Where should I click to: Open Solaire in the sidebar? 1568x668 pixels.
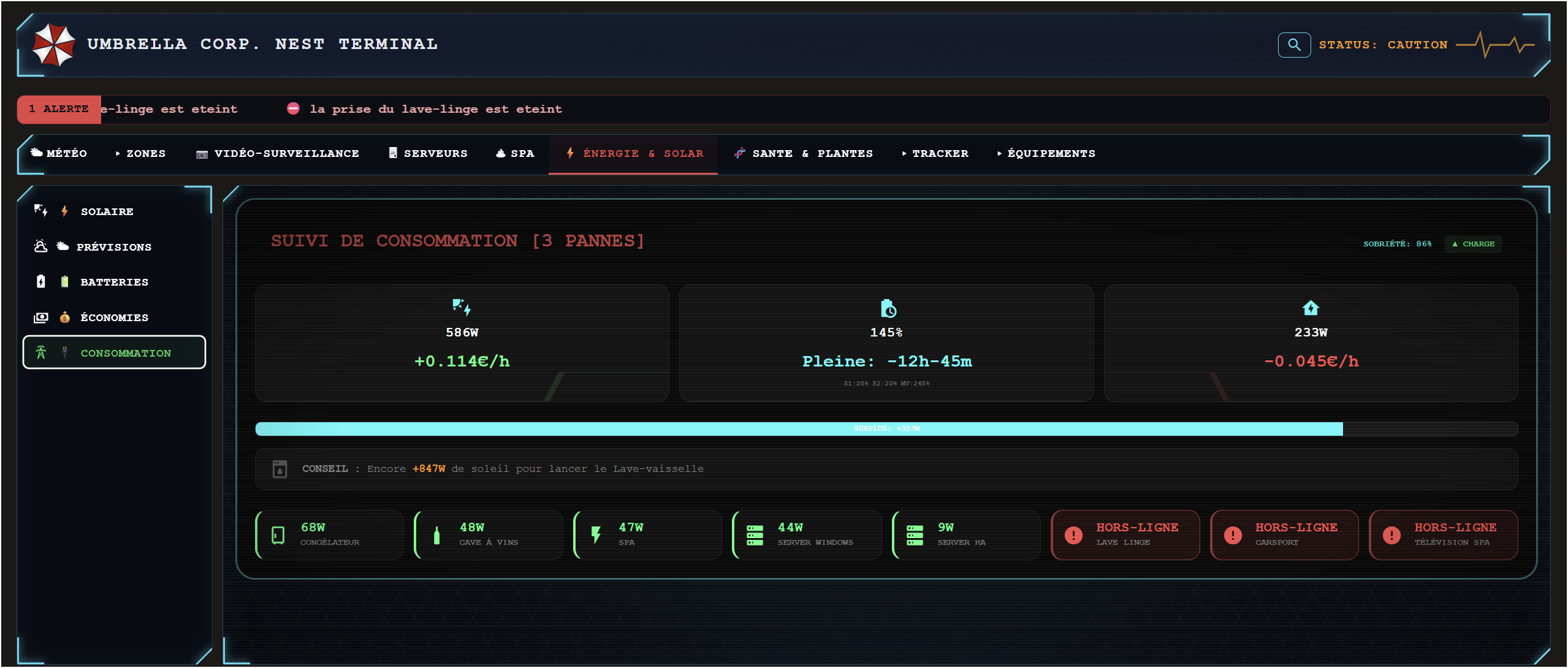coord(114,211)
